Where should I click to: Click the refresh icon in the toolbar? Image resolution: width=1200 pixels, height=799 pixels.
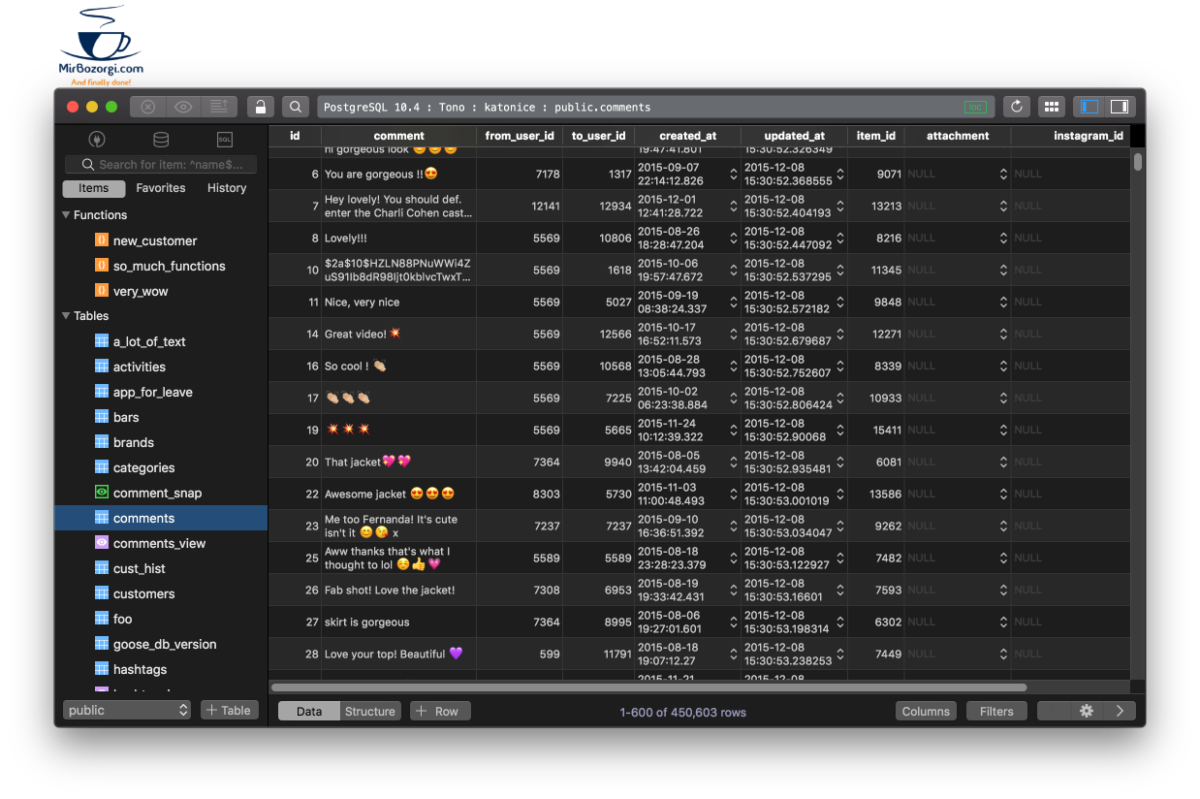(x=1017, y=107)
